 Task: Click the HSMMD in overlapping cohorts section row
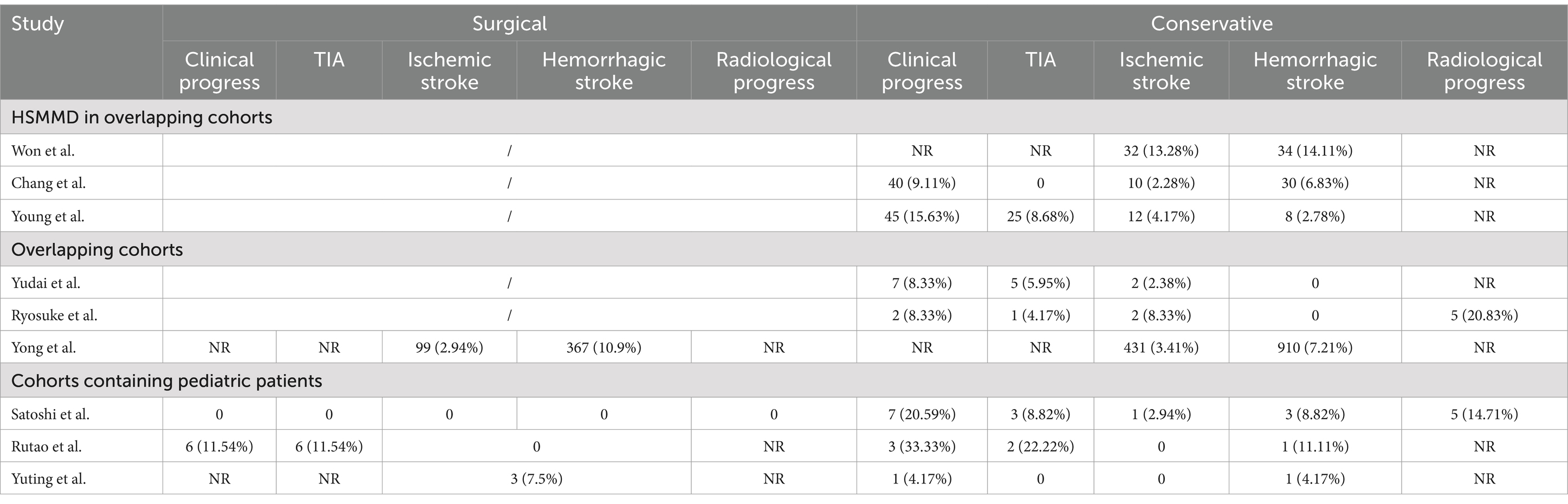(x=784, y=117)
